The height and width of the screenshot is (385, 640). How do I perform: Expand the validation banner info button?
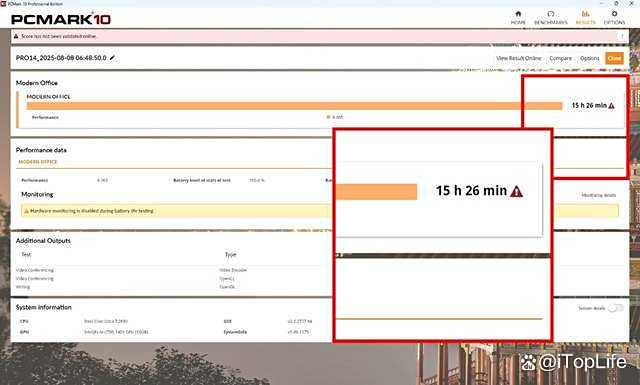click(622, 36)
